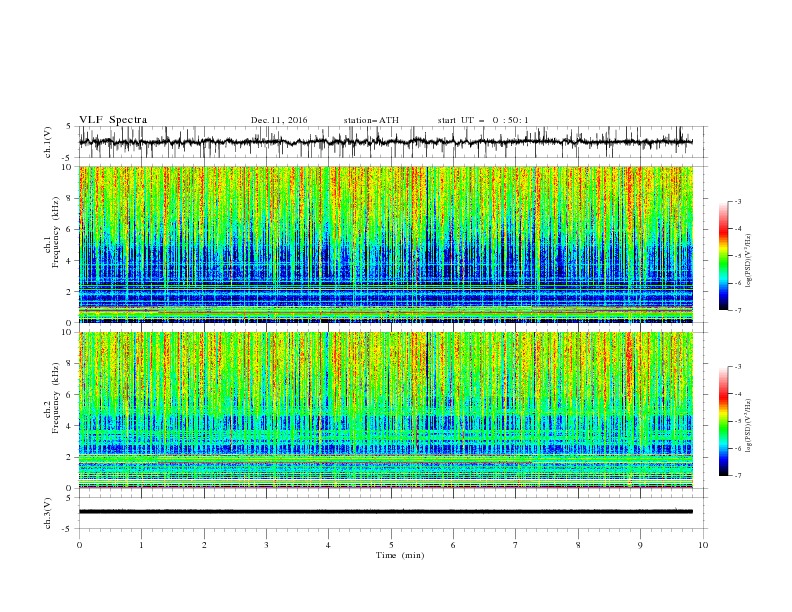The height and width of the screenshot is (612, 792).
Task: Click the ch.1 PSD color scale bar
Action: click(723, 256)
